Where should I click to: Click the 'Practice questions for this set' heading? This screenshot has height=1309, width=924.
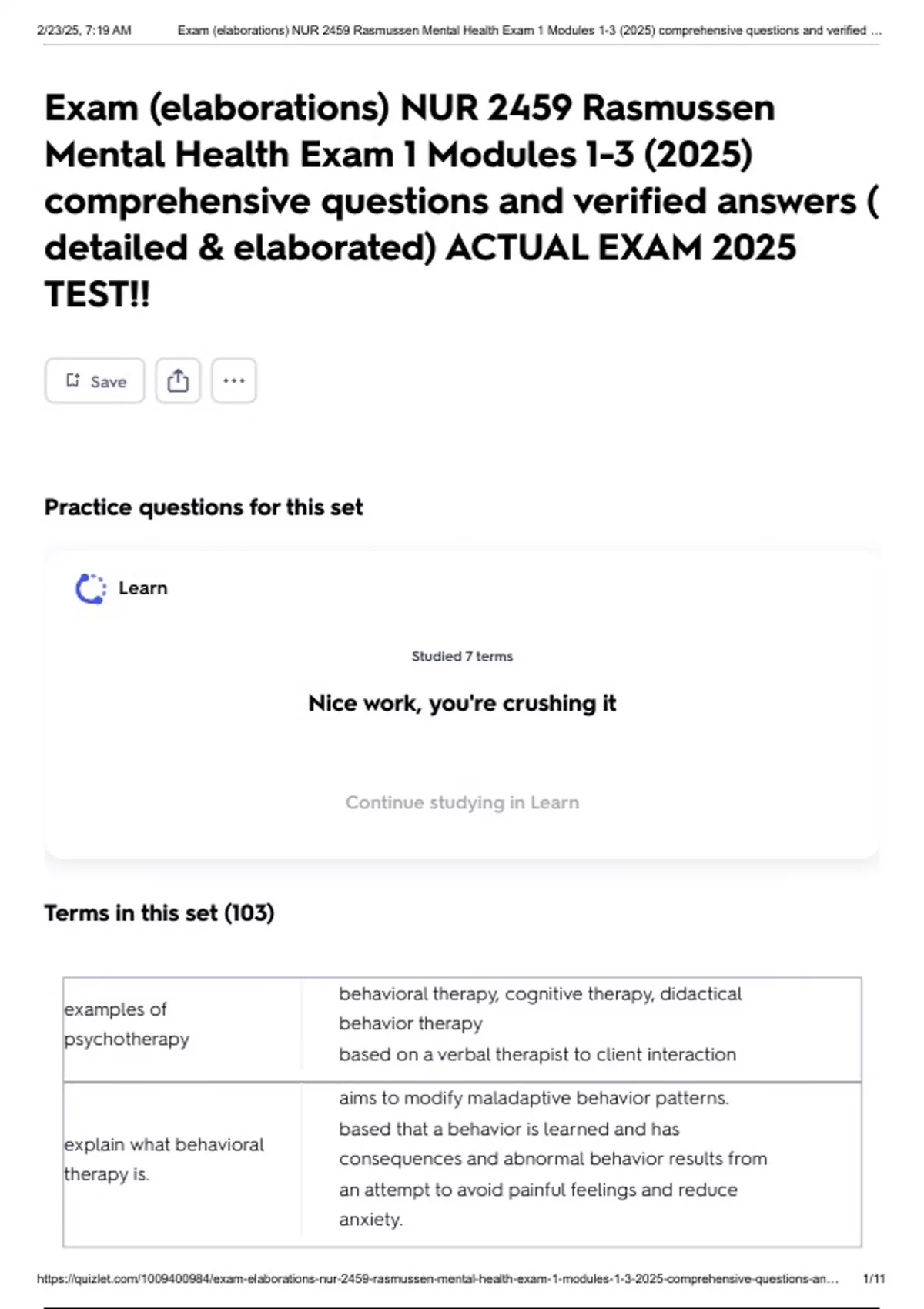203,507
